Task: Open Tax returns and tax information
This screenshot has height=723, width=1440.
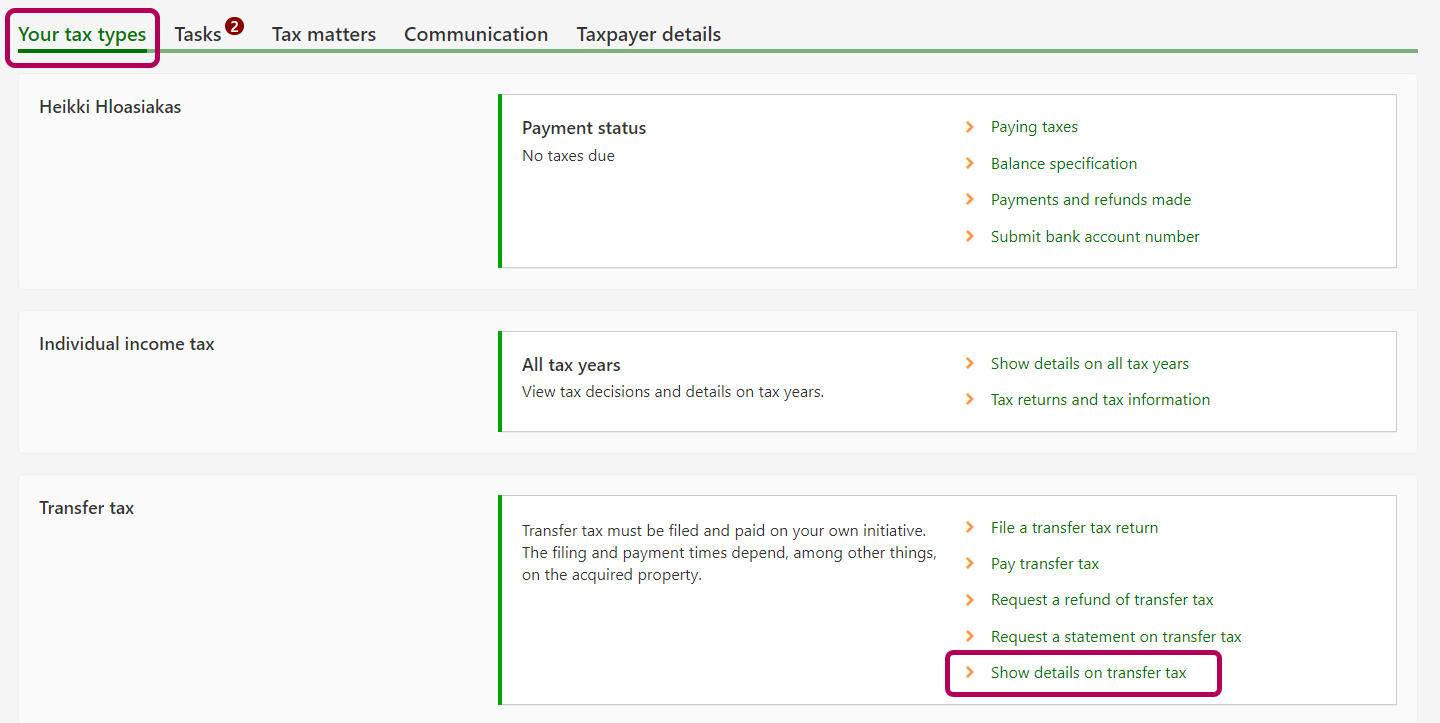Action: click(x=1100, y=400)
